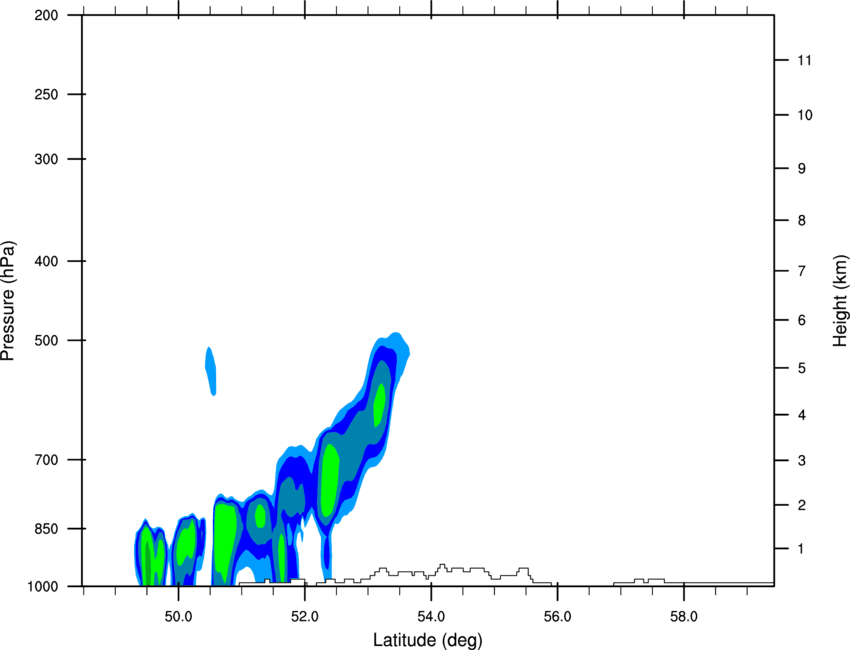Screen dimensions: 850x650
Task: Select the 250 pressure tick label
Action: [46, 94]
